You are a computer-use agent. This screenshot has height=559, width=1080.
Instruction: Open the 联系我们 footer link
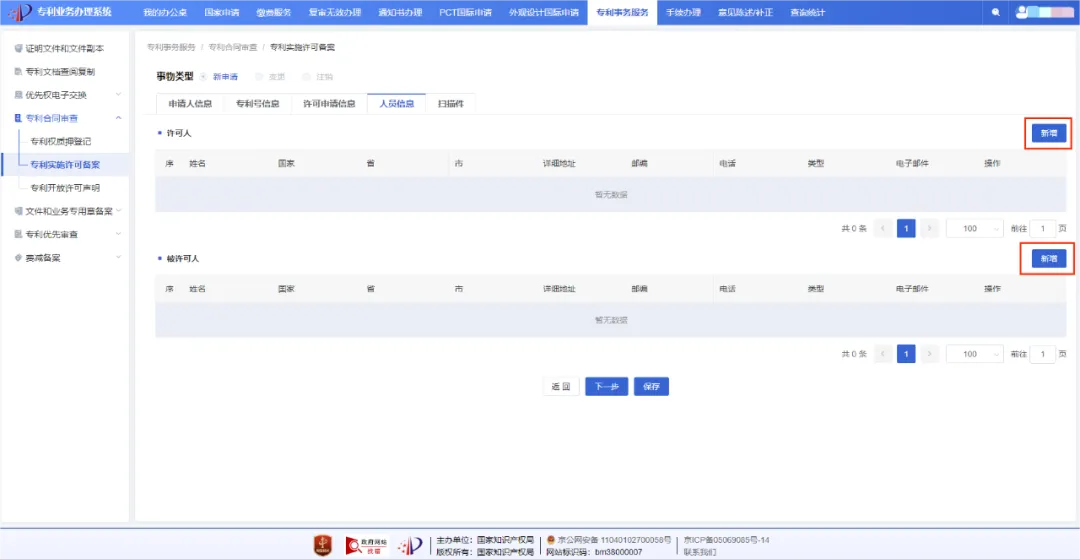click(x=700, y=552)
